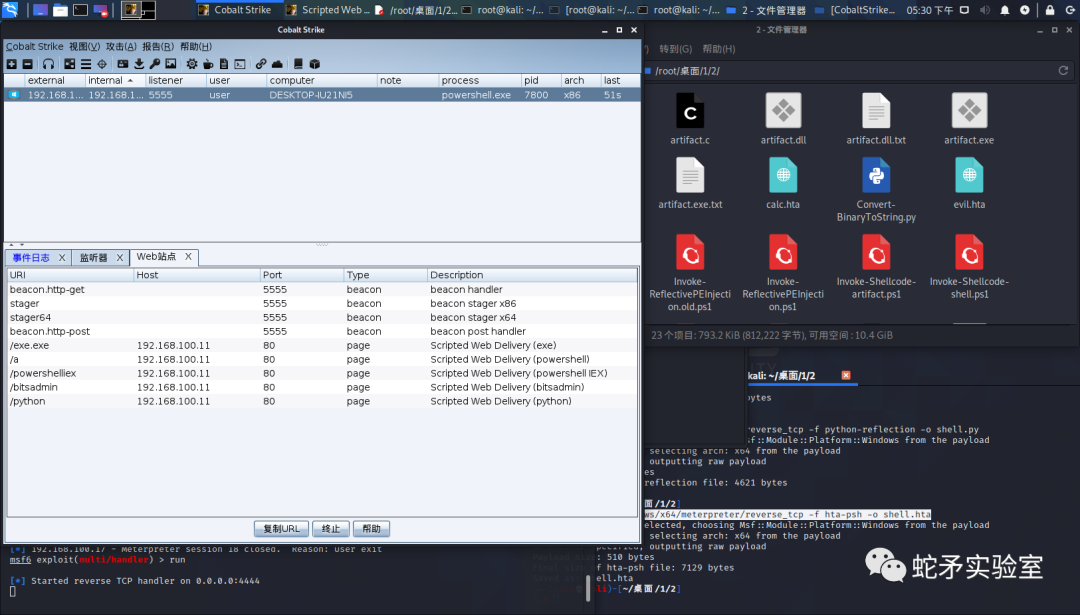Click the 复制URL button

(x=281, y=529)
